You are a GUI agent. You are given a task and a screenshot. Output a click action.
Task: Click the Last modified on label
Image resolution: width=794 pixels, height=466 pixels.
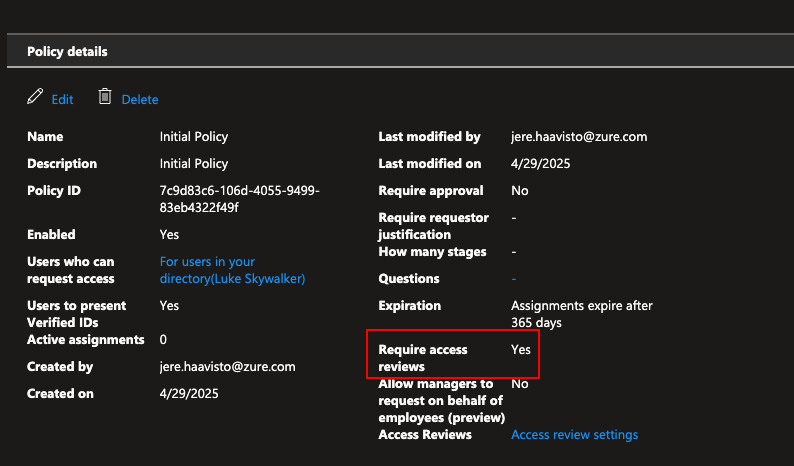pyautogui.click(x=429, y=164)
